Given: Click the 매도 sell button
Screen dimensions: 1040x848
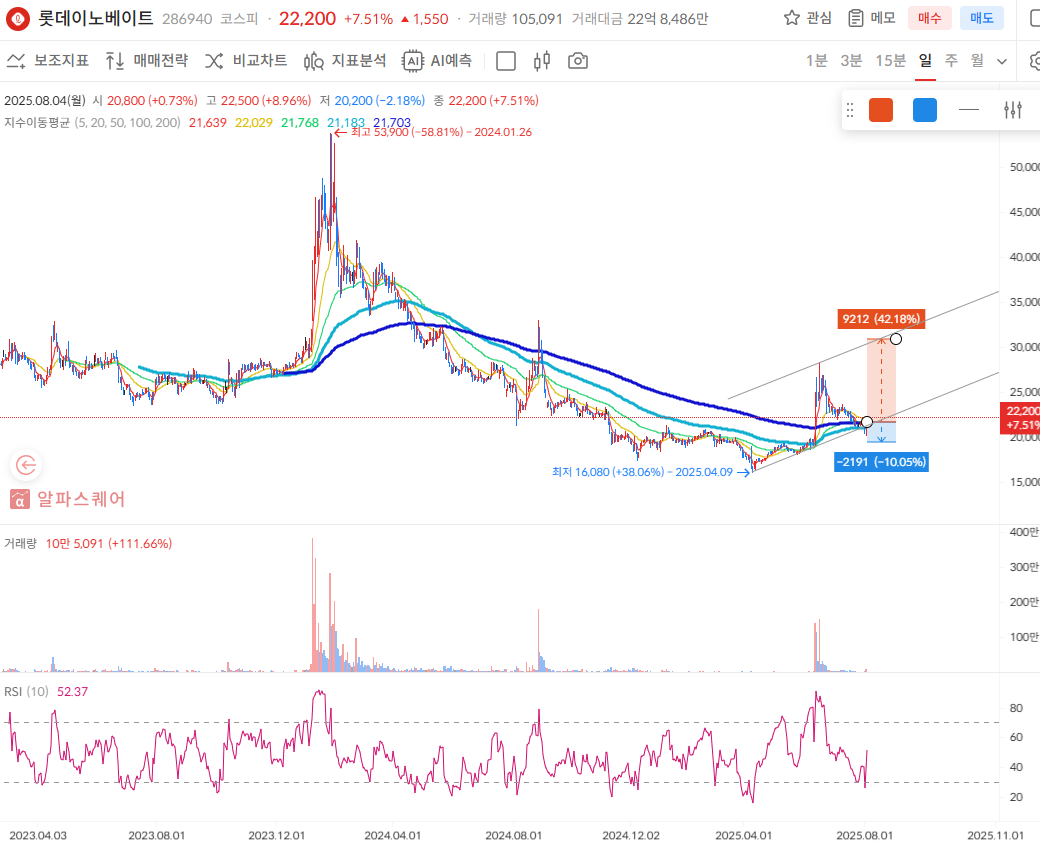Looking at the screenshot, I should pos(982,18).
